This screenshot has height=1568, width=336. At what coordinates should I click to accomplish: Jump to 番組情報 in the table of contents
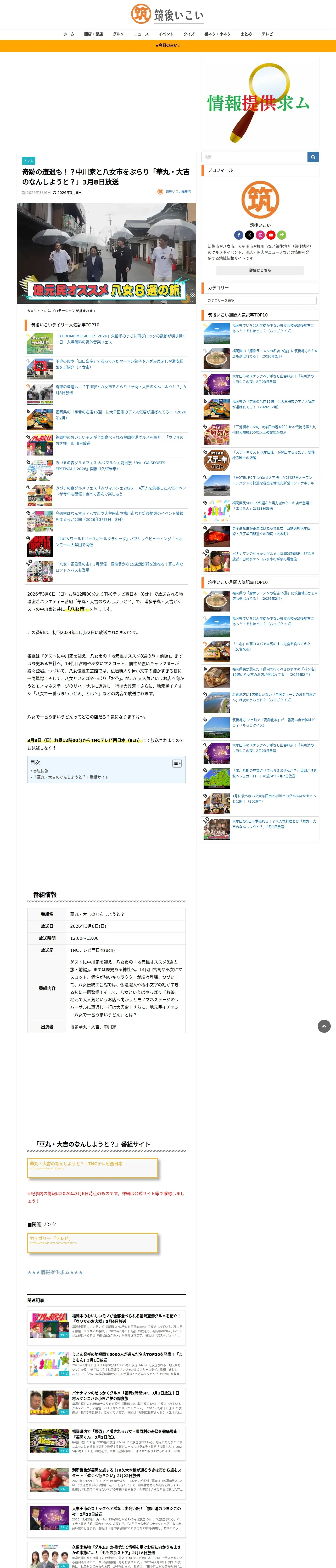click(40, 771)
